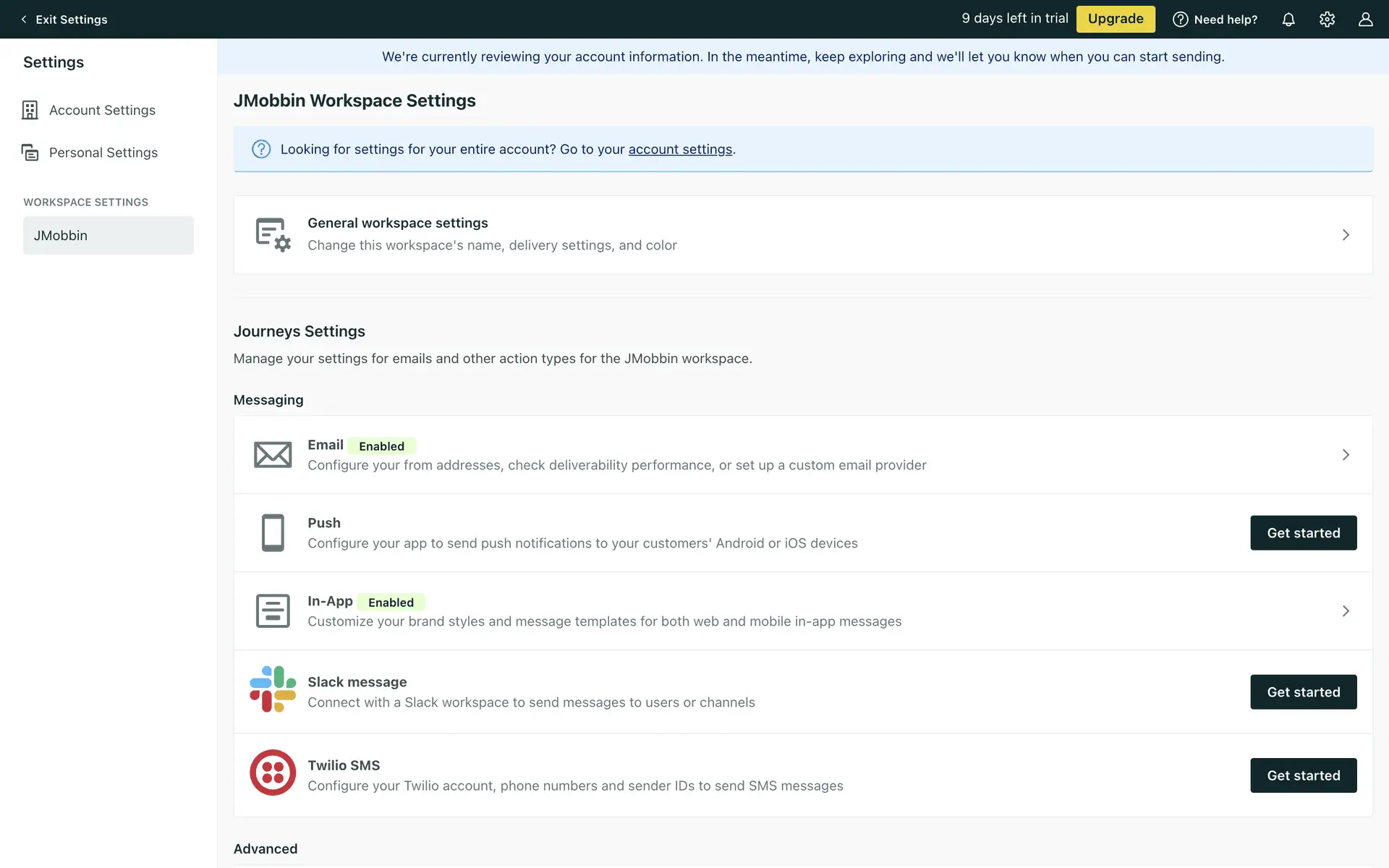Click the Slack logo icon
The height and width of the screenshot is (868, 1389).
tap(273, 689)
